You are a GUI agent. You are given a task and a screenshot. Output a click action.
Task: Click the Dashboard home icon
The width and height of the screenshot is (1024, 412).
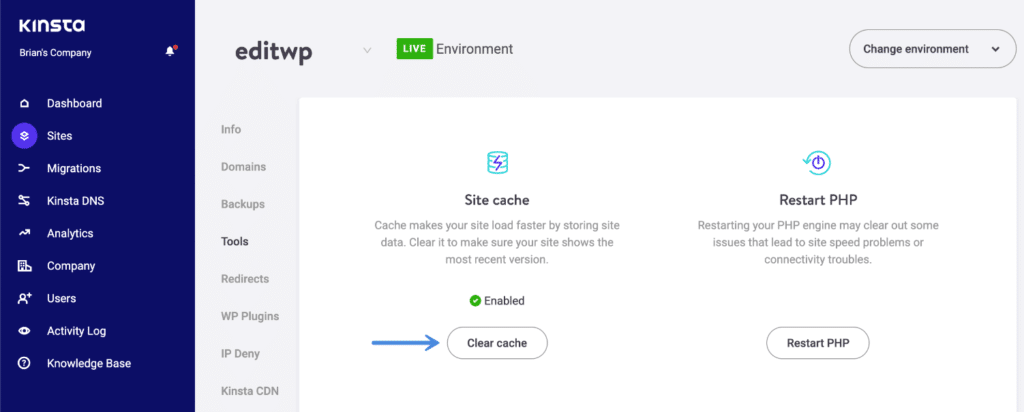[x=24, y=103]
